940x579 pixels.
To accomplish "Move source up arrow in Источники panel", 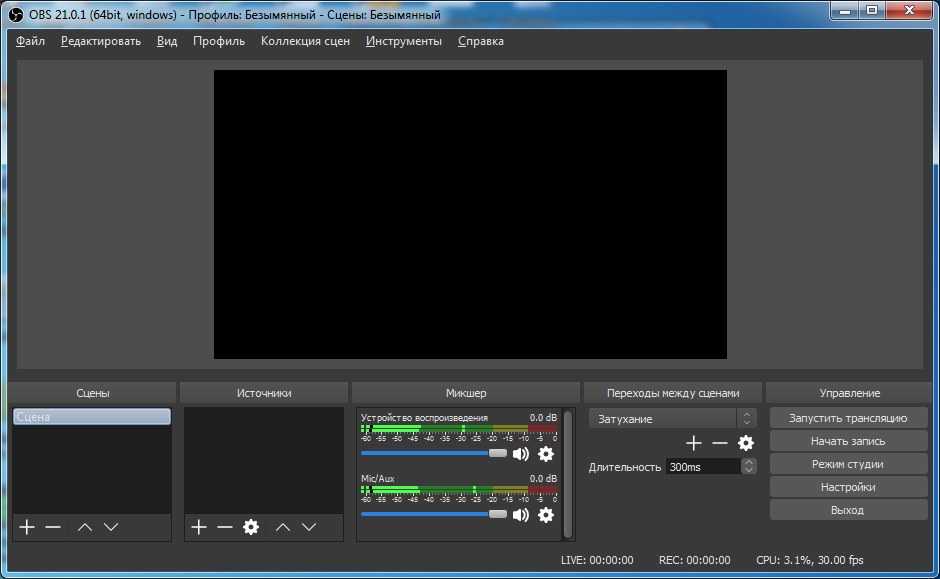I will click(x=283, y=527).
